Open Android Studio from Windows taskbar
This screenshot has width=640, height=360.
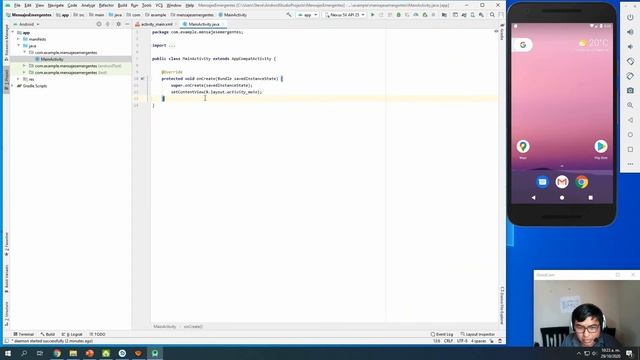(155, 353)
